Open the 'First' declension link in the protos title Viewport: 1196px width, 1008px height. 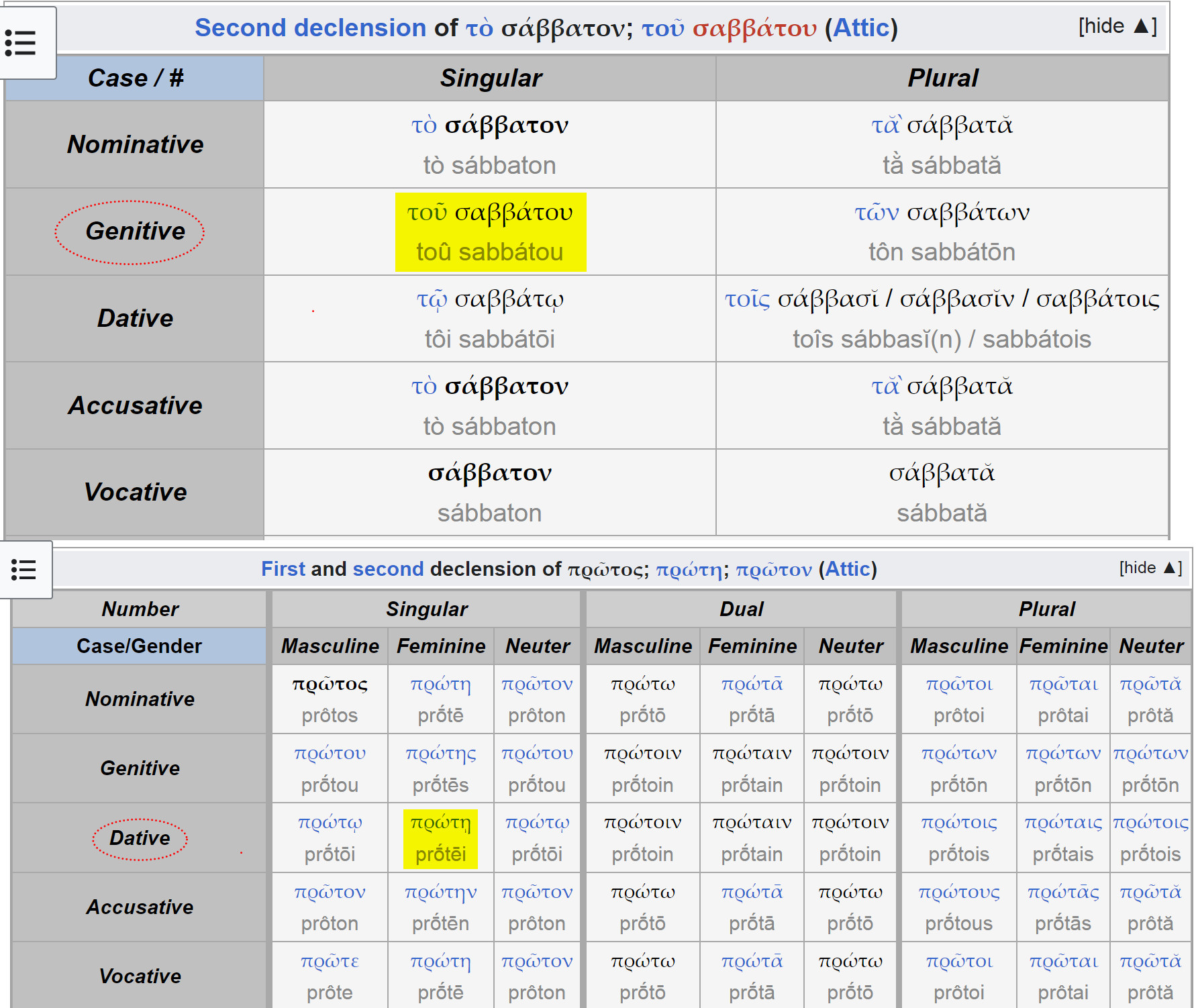point(283,569)
